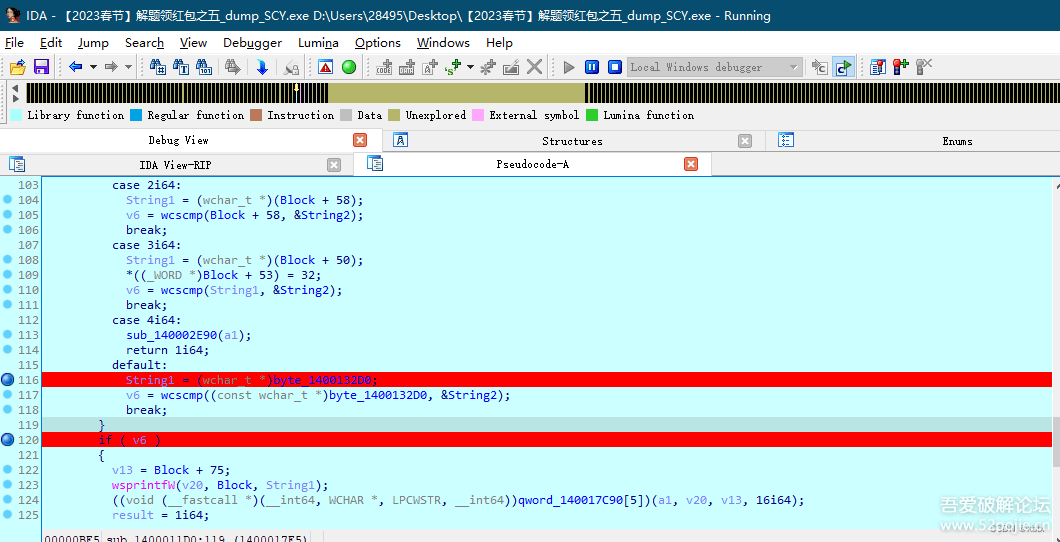
Task: Search for immediate value (binoculars with #)
Action: pos(158,67)
